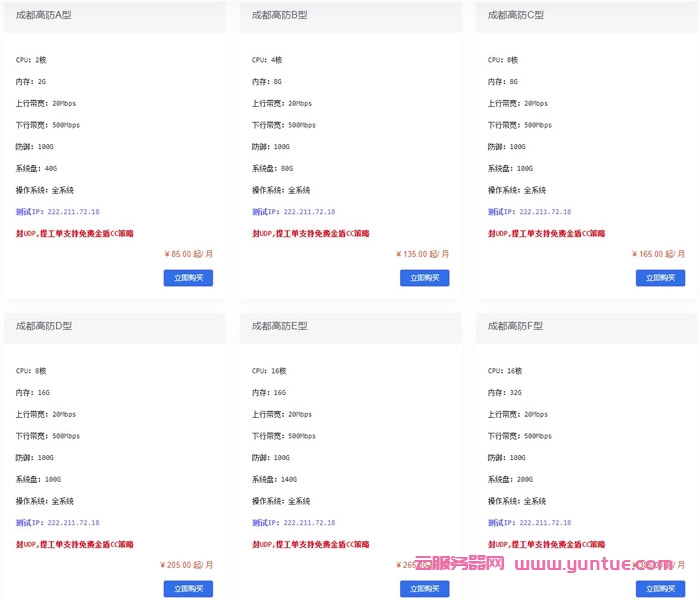
Task: Open 222.211.72.18 test IP in 成都高防D型
Action: (x=57, y=523)
